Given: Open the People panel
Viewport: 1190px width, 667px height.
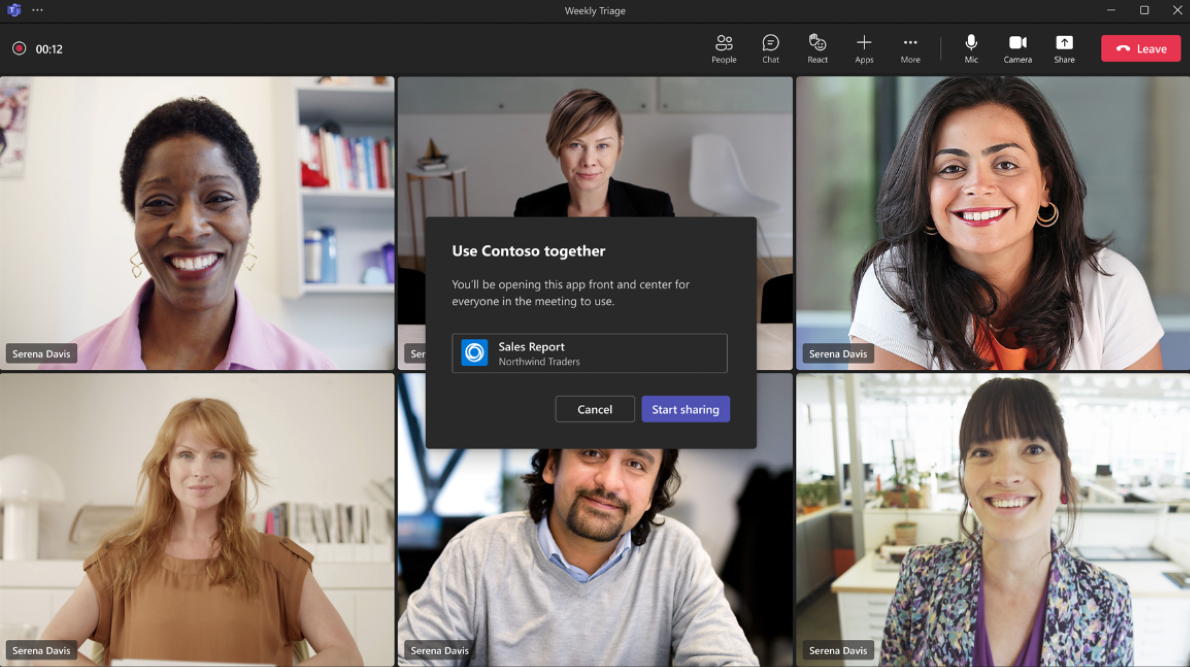Looking at the screenshot, I should point(724,48).
